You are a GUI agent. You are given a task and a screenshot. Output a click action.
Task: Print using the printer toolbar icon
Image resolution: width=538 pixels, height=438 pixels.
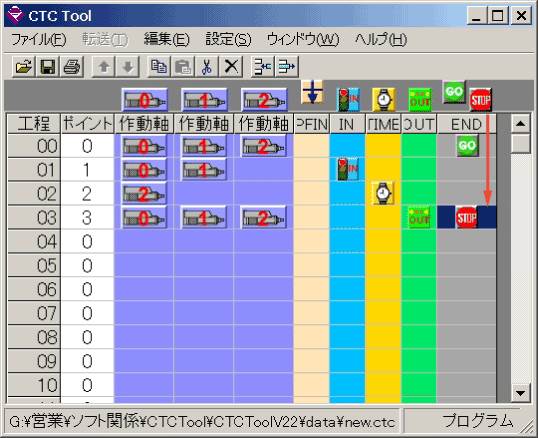click(72, 67)
